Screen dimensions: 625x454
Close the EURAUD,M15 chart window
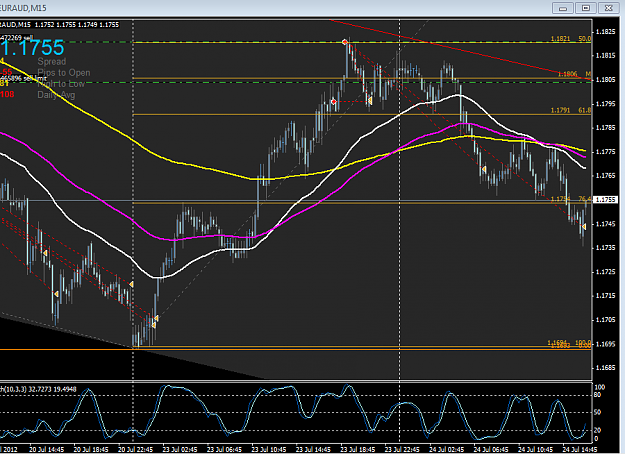tap(608, 8)
